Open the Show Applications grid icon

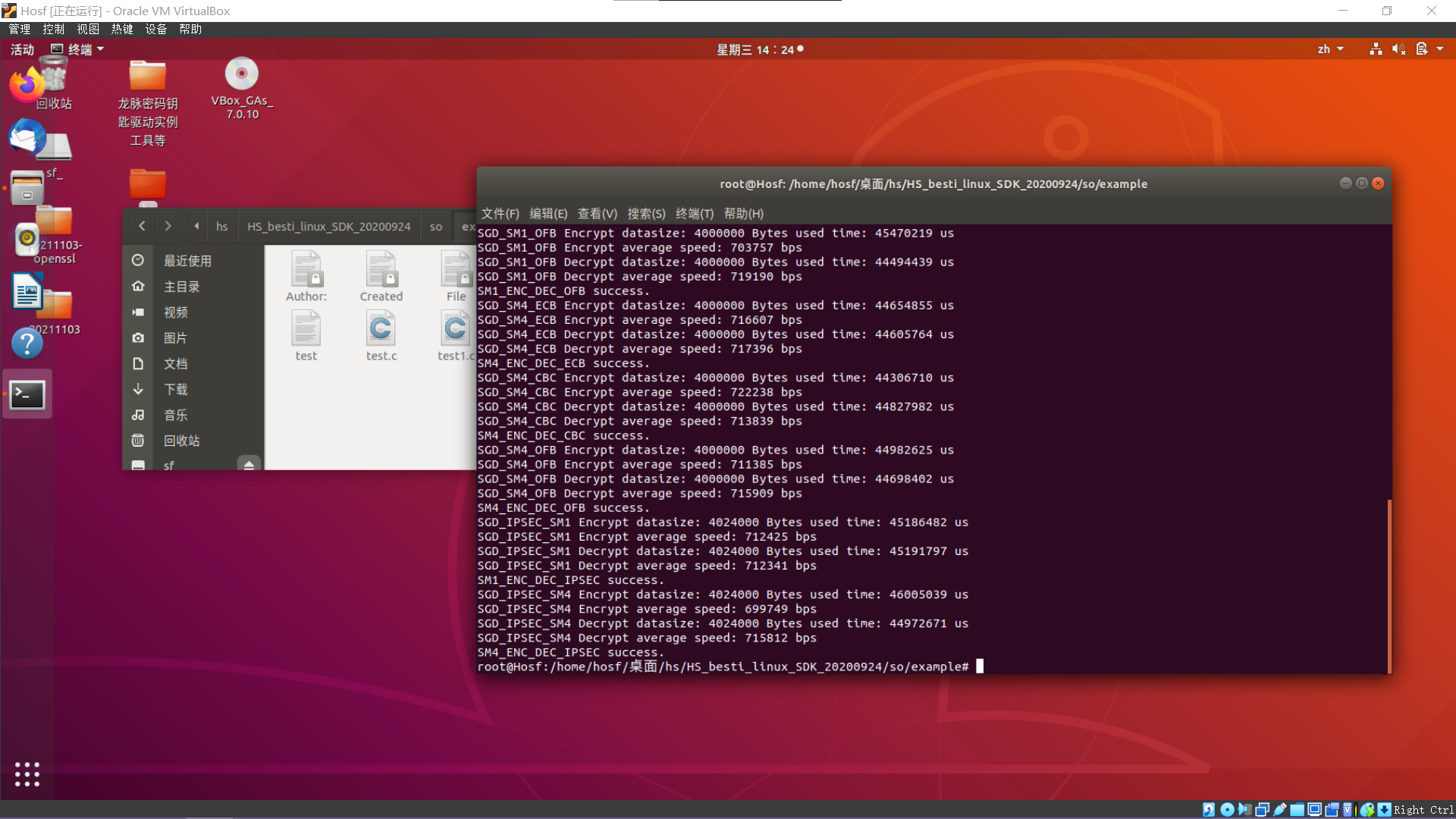27,774
